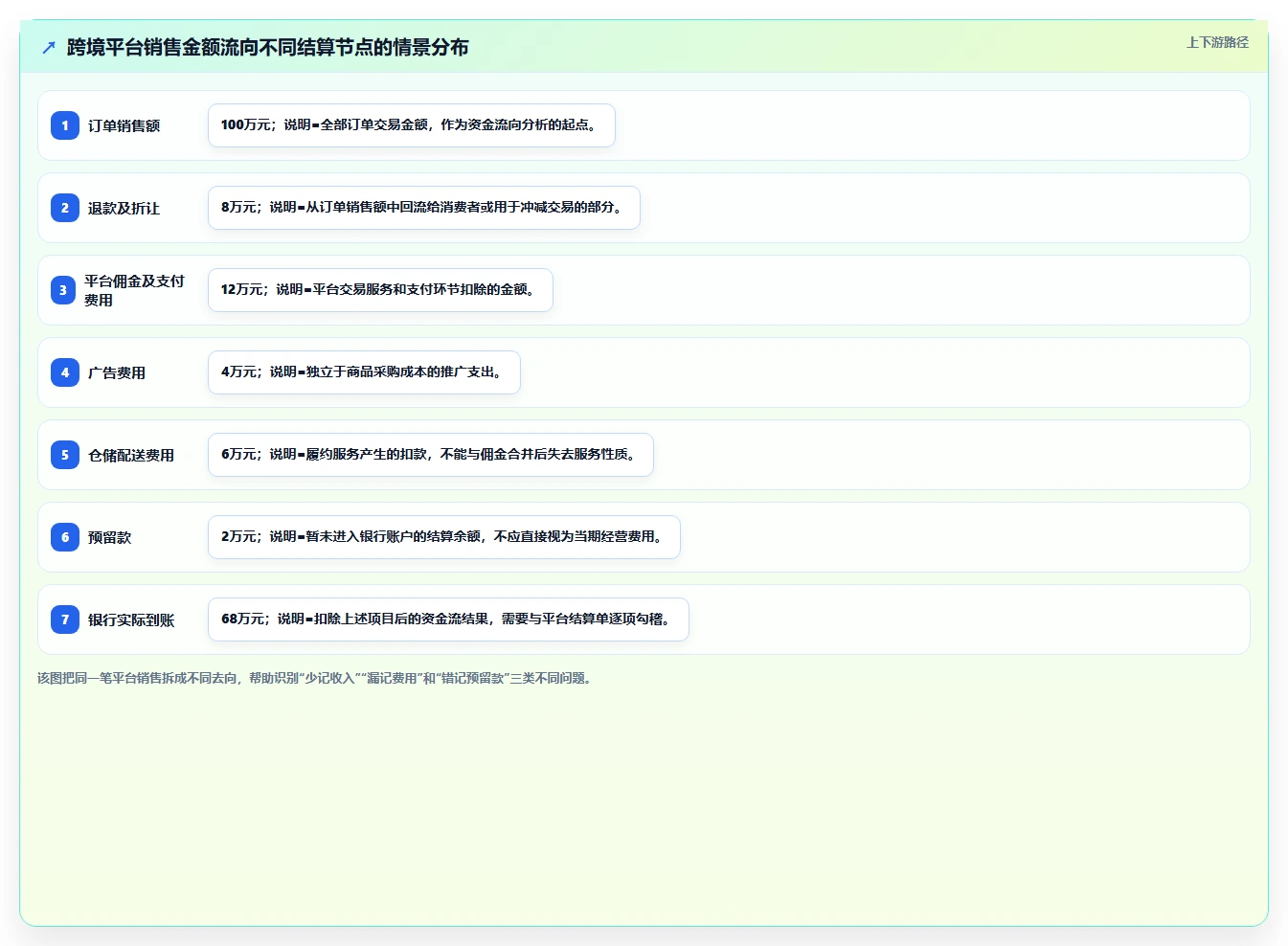The image size is (1288, 946).
Task: Click the arrow icon beside the title
Action: [x=49, y=47]
